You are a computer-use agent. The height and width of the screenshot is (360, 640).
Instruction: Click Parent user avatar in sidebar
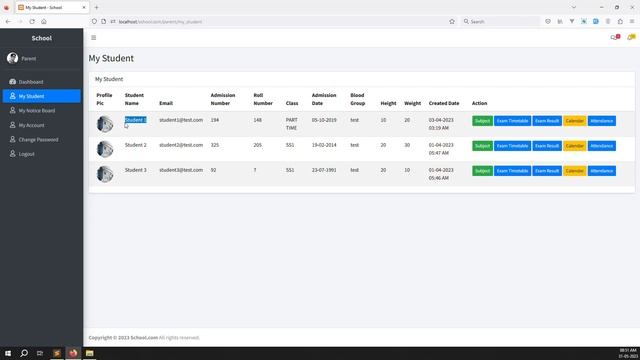coord(12,58)
